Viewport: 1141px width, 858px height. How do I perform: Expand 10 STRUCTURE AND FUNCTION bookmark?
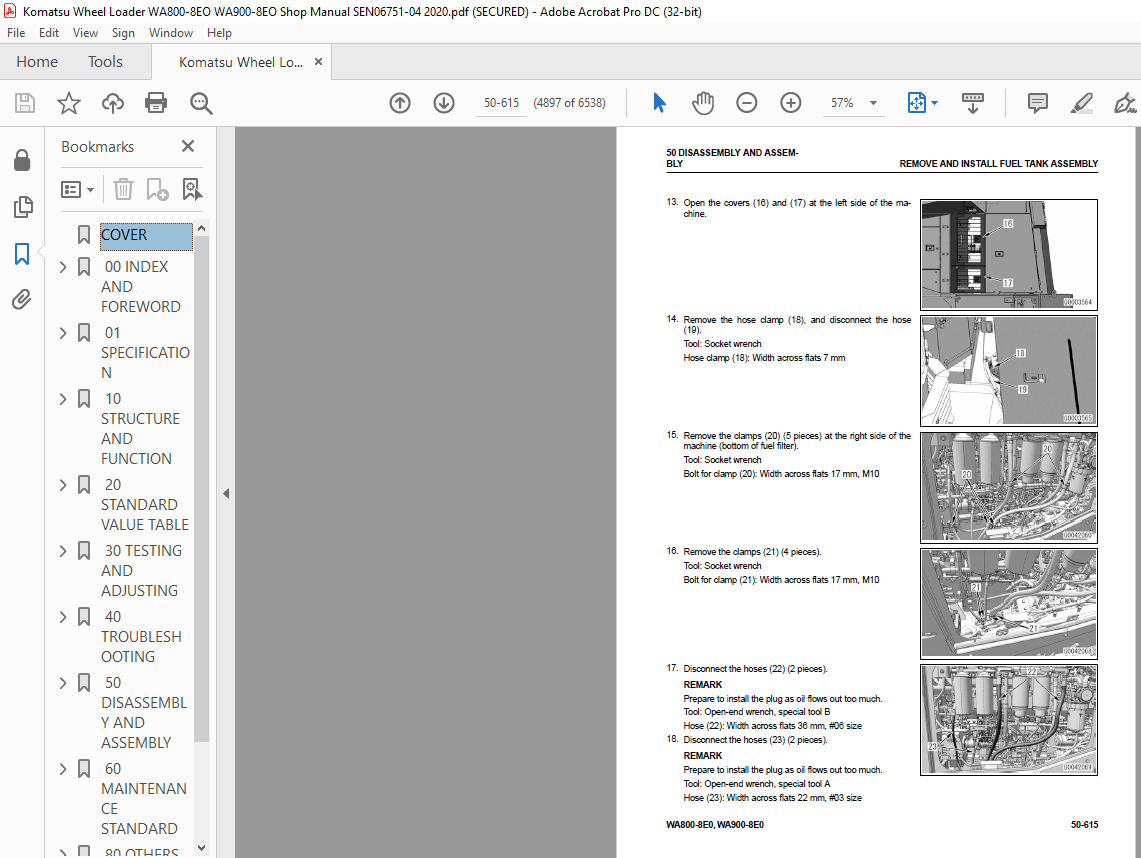(63, 400)
